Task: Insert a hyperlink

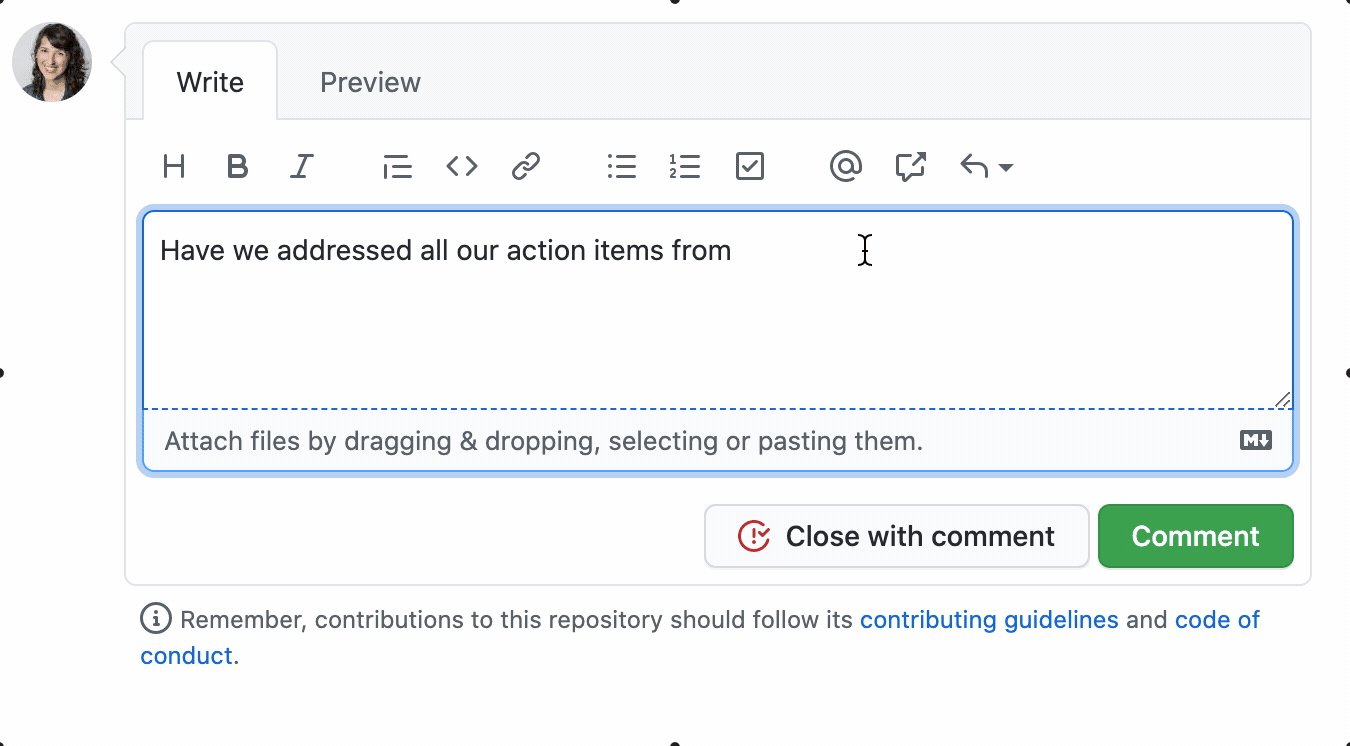Action: (525, 166)
